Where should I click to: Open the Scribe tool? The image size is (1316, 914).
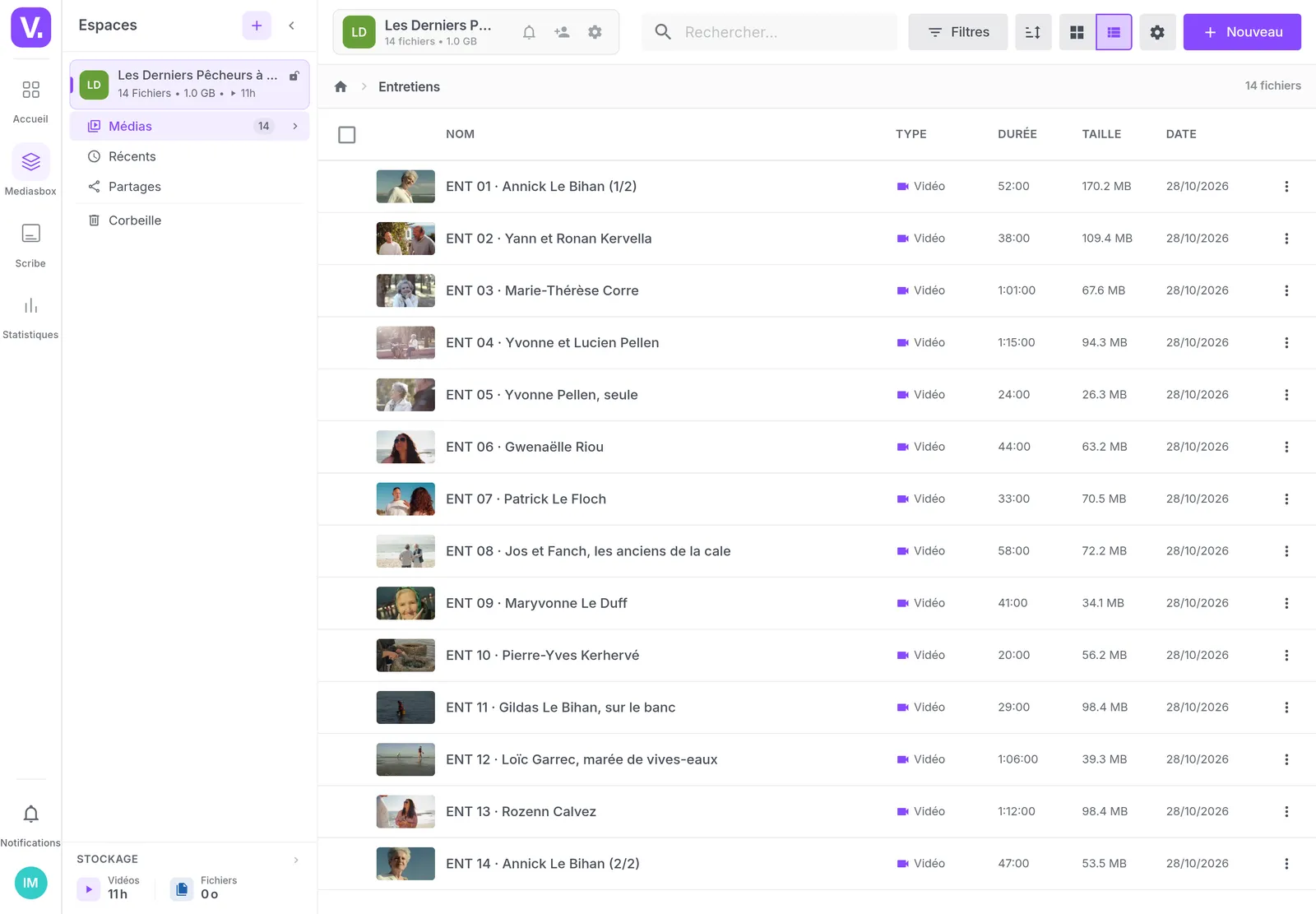pyautogui.click(x=30, y=245)
